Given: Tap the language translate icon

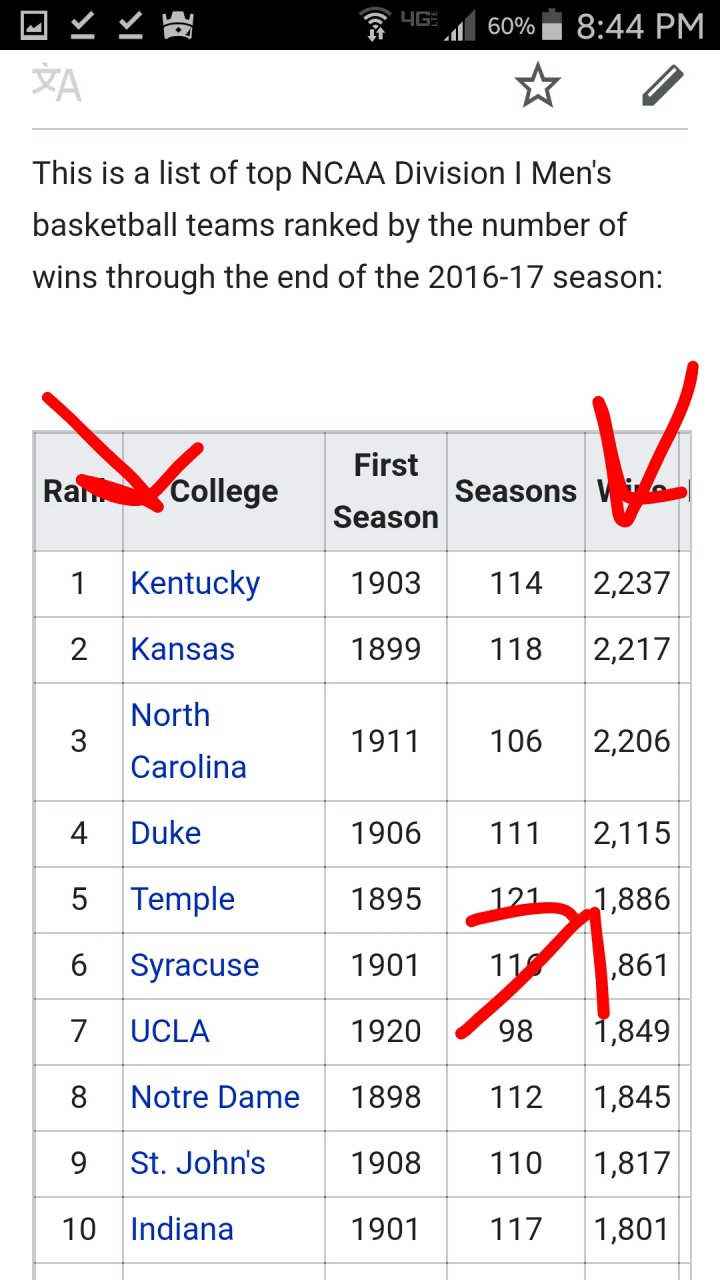Looking at the screenshot, I should (x=56, y=83).
